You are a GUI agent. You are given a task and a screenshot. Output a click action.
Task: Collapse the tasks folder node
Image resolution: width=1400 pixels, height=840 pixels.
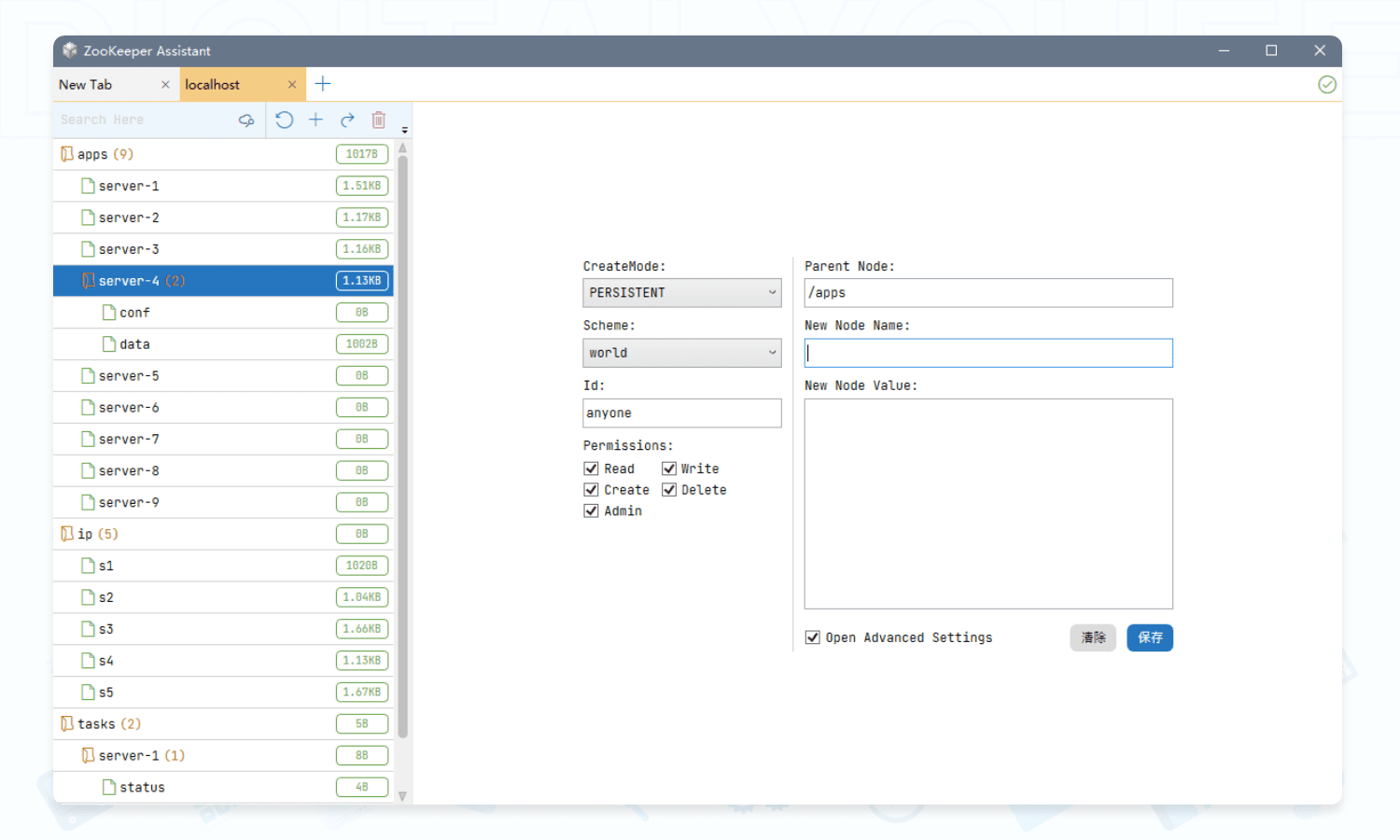[67, 724]
